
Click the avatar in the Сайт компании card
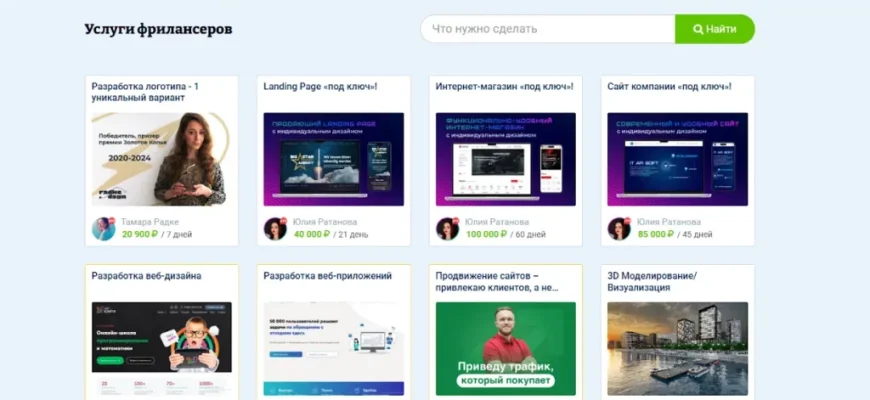point(619,229)
